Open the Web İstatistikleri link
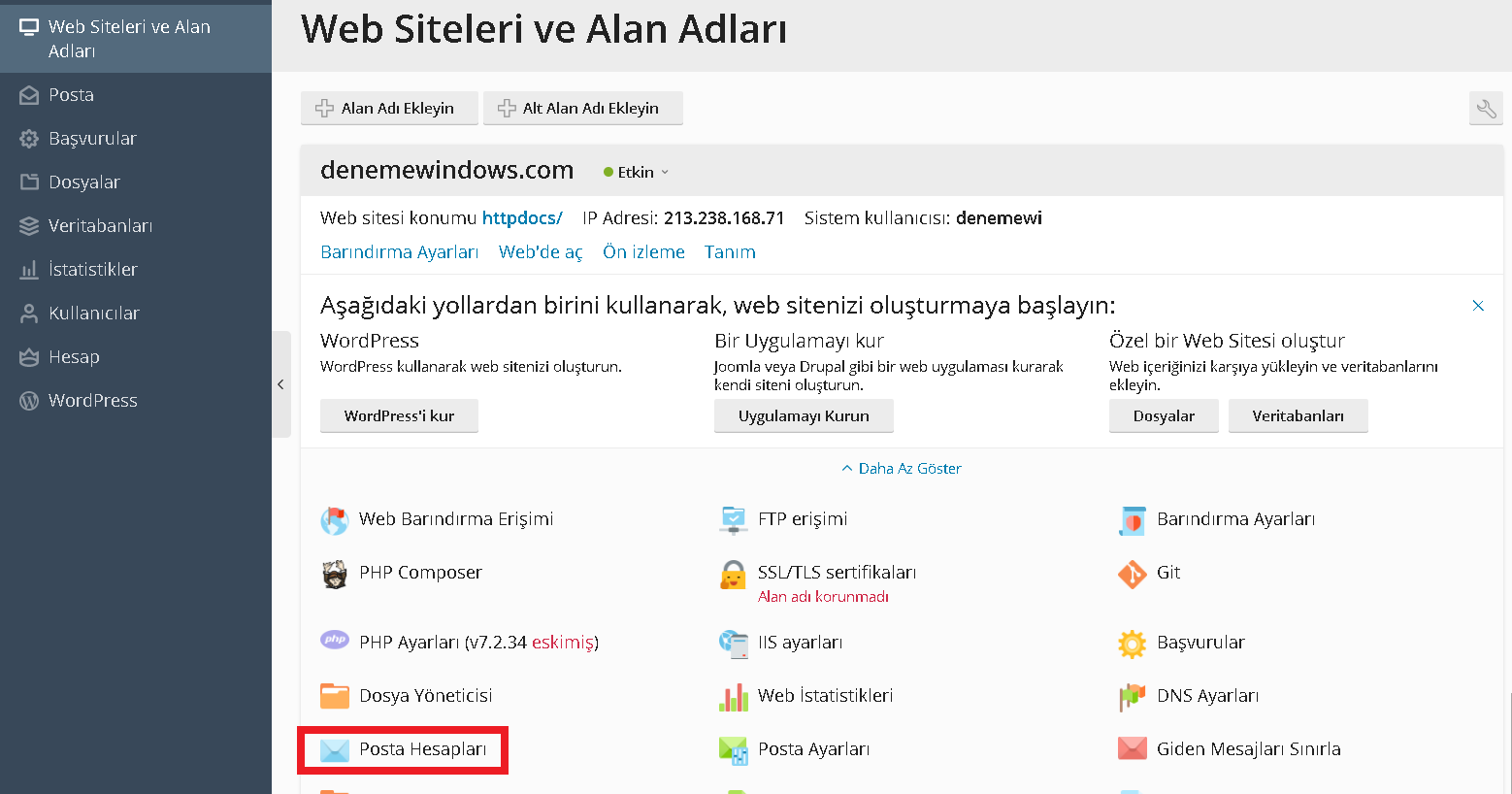Screen dimensions: 1512x794 826,696
